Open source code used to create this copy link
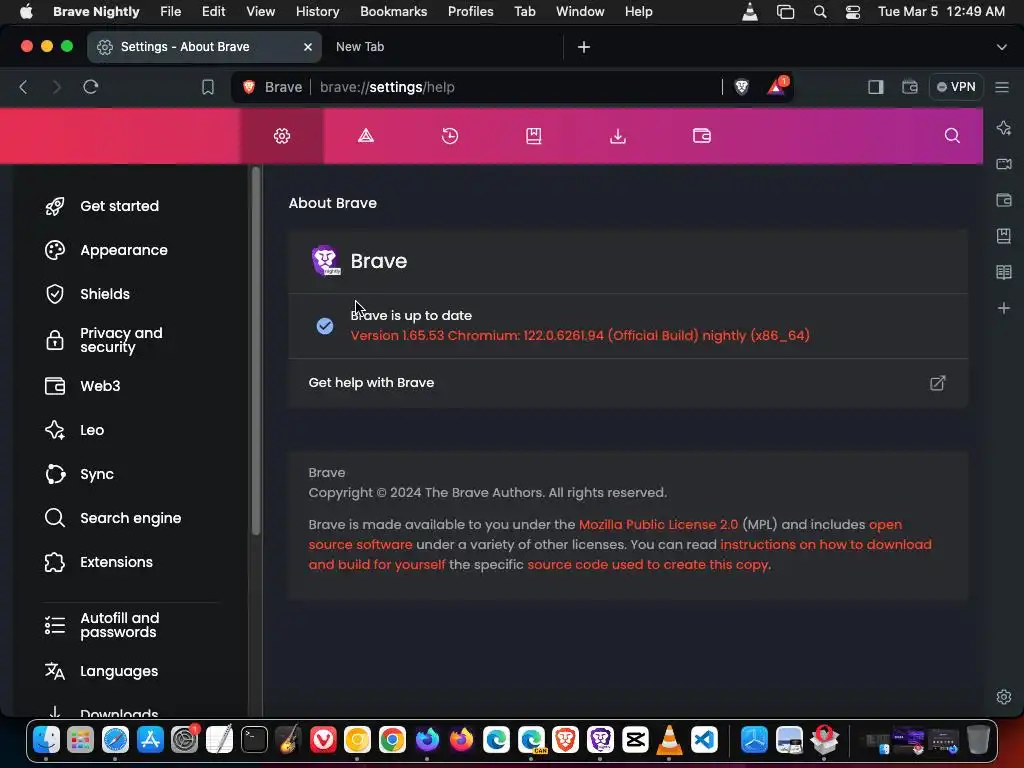Image resolution: width=1024 pixels, height=768 pixels. click(x=648, y=564)
